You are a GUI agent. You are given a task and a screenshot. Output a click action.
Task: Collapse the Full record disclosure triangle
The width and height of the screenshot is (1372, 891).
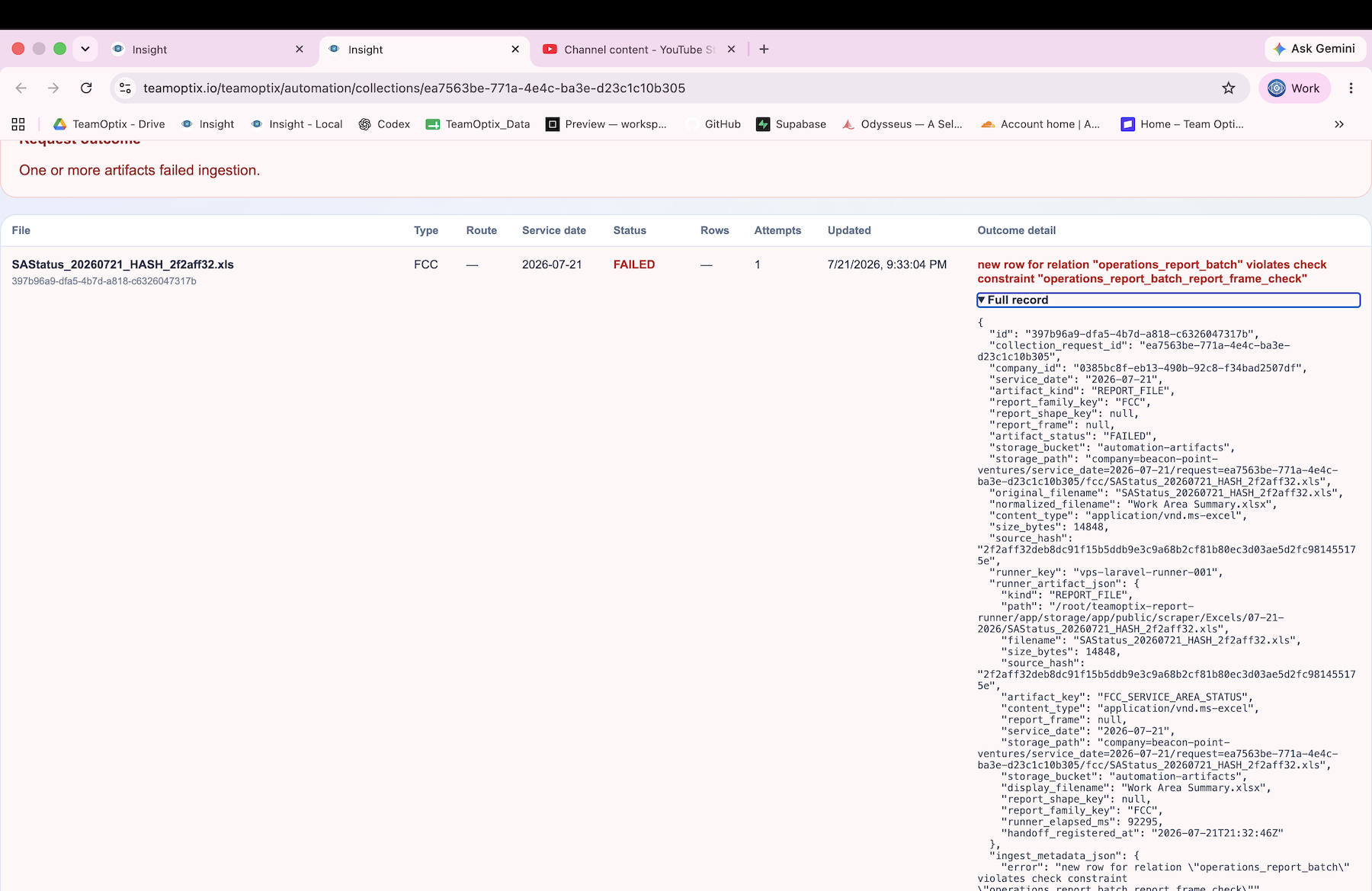coord(982,300)
